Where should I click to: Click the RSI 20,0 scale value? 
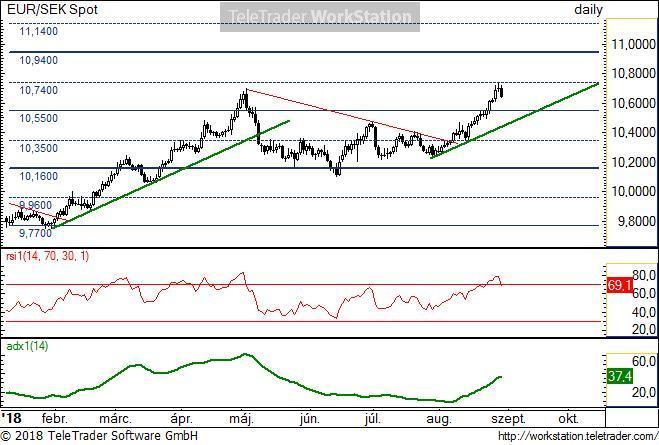[644, 329]
